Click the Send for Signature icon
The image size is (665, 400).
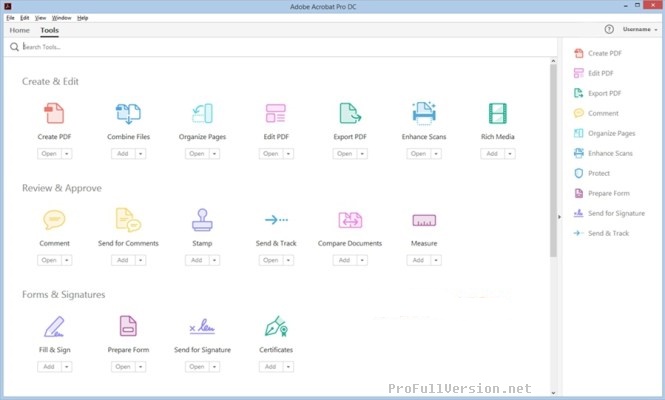pyautogui.click(x=202, y=326)
